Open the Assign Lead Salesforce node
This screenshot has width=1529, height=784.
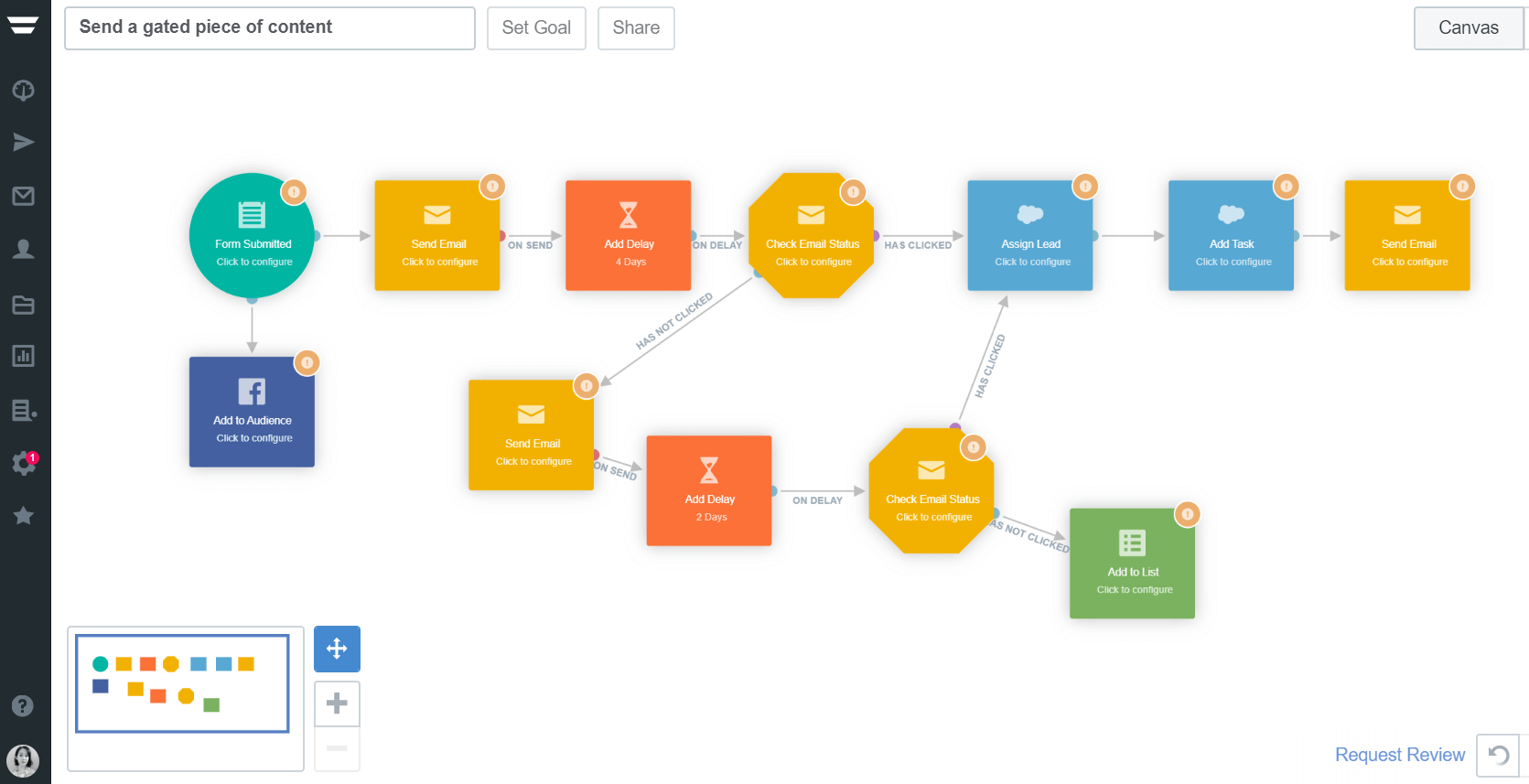[1029, 236]
